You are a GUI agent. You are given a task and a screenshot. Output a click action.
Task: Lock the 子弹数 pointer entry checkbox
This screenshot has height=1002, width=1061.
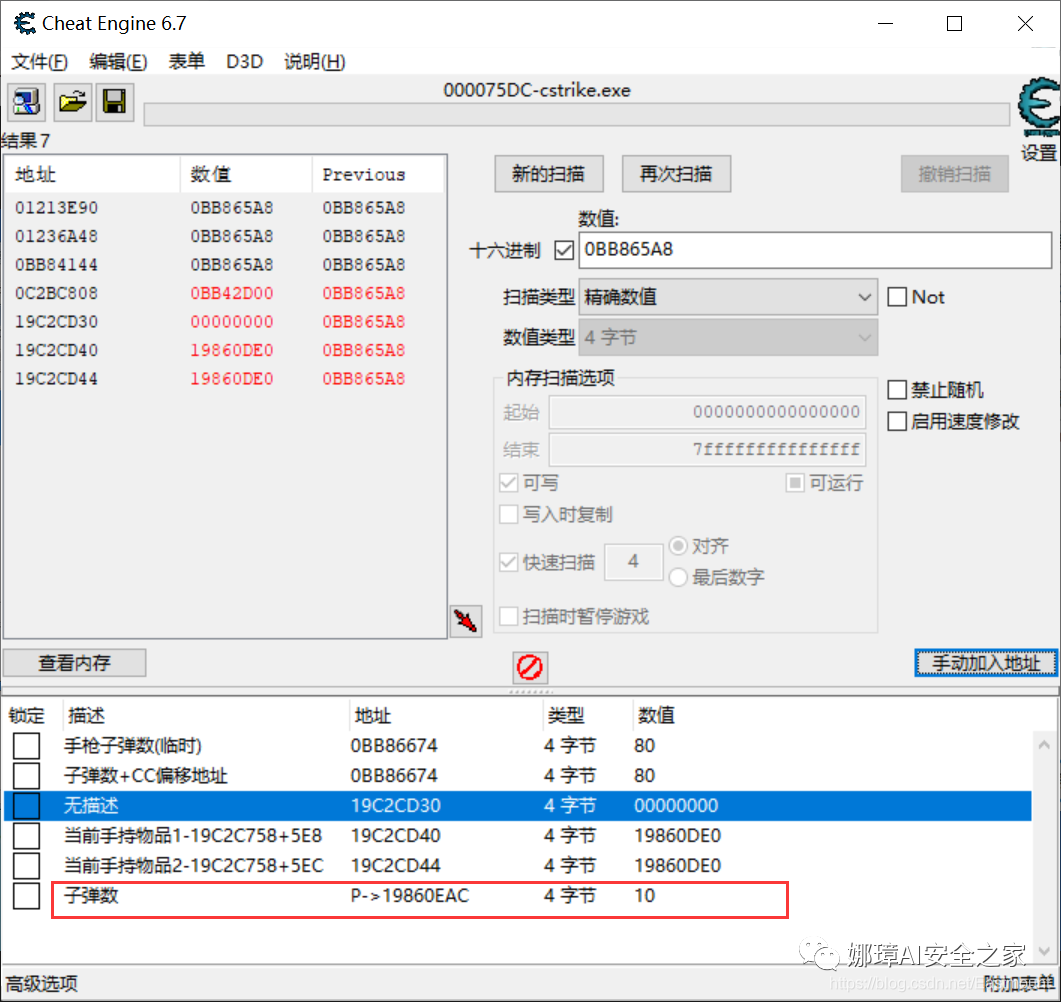tap(26, 896)
